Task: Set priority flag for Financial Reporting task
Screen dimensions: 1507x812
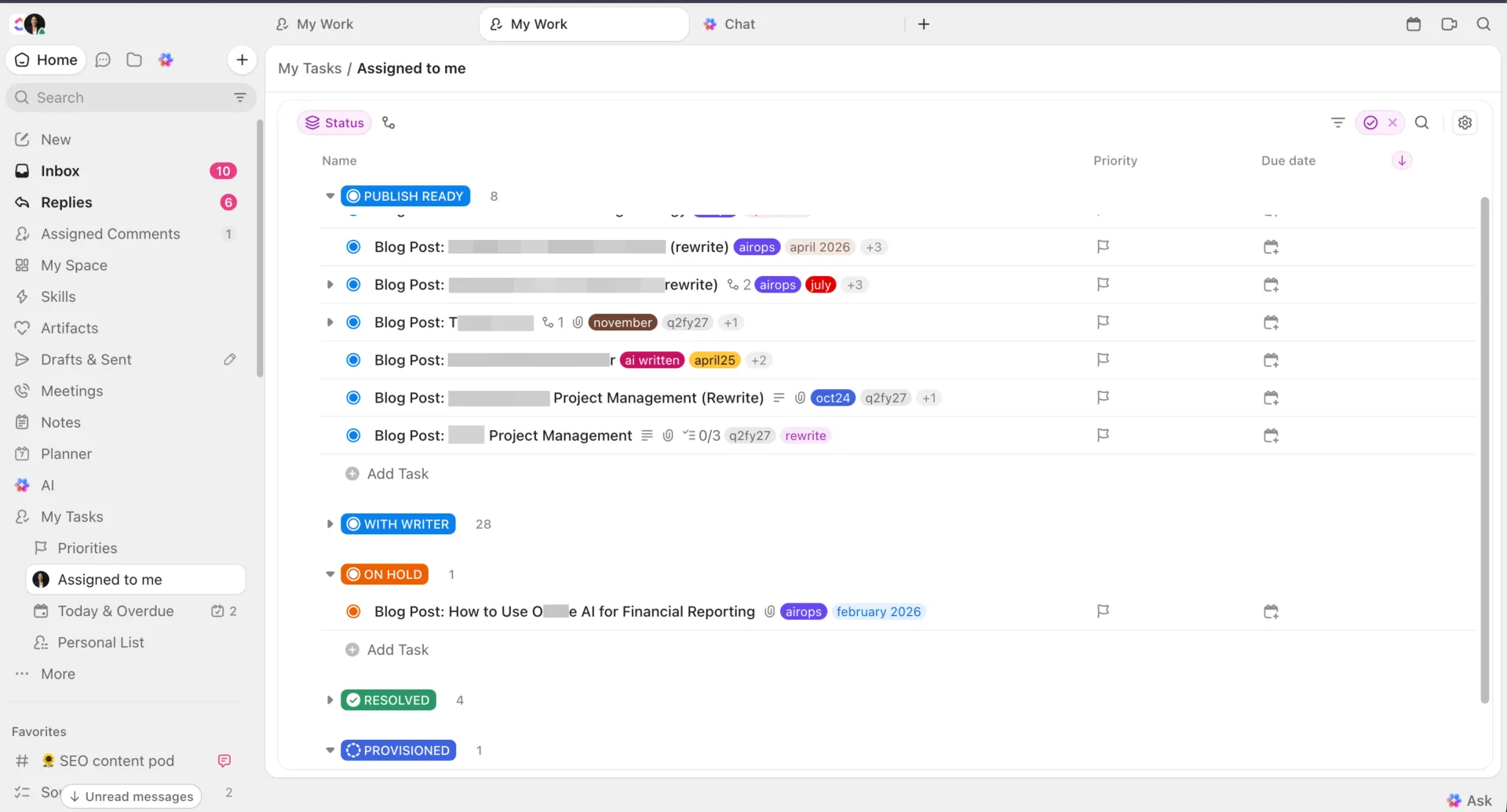Action: pos(1103,610)
